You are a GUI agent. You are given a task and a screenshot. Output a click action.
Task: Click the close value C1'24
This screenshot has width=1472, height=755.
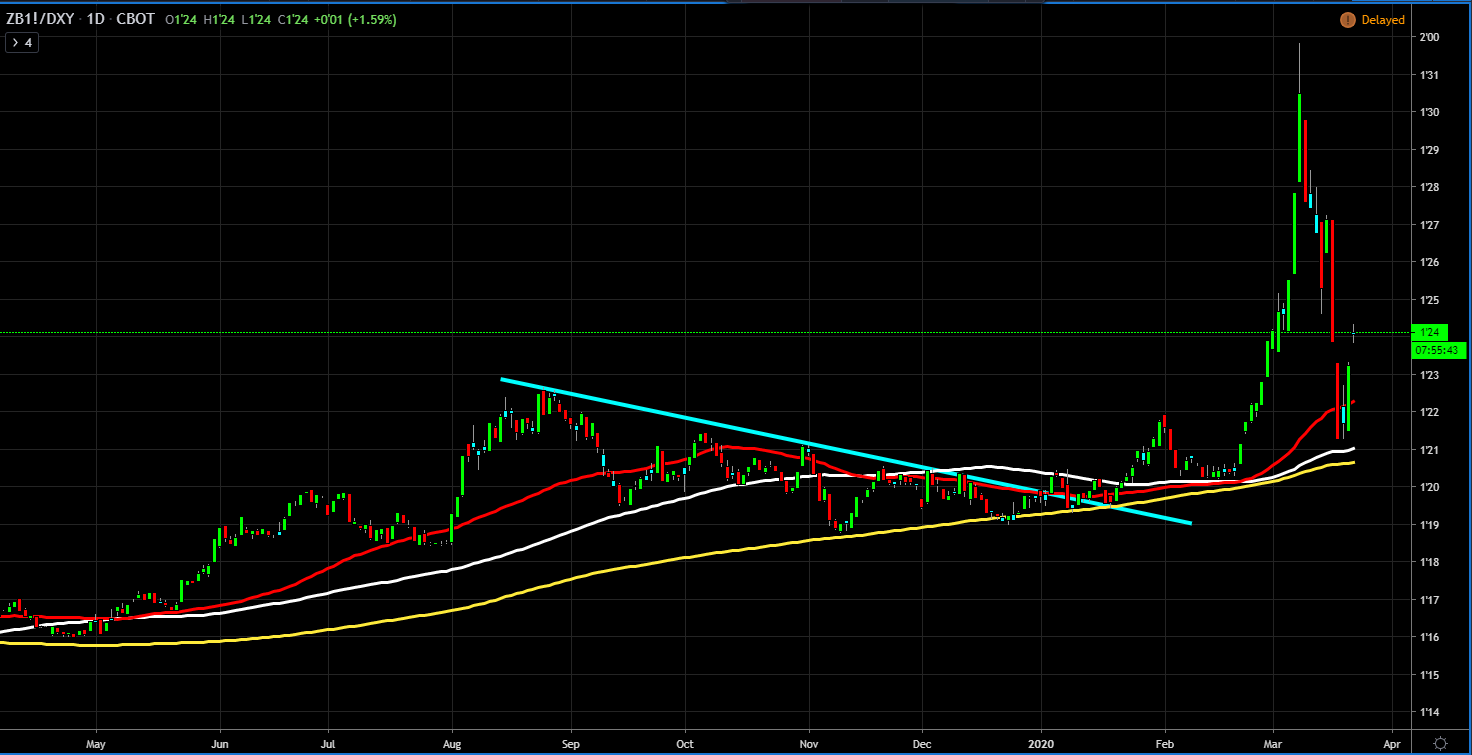(x=292, y=19)
